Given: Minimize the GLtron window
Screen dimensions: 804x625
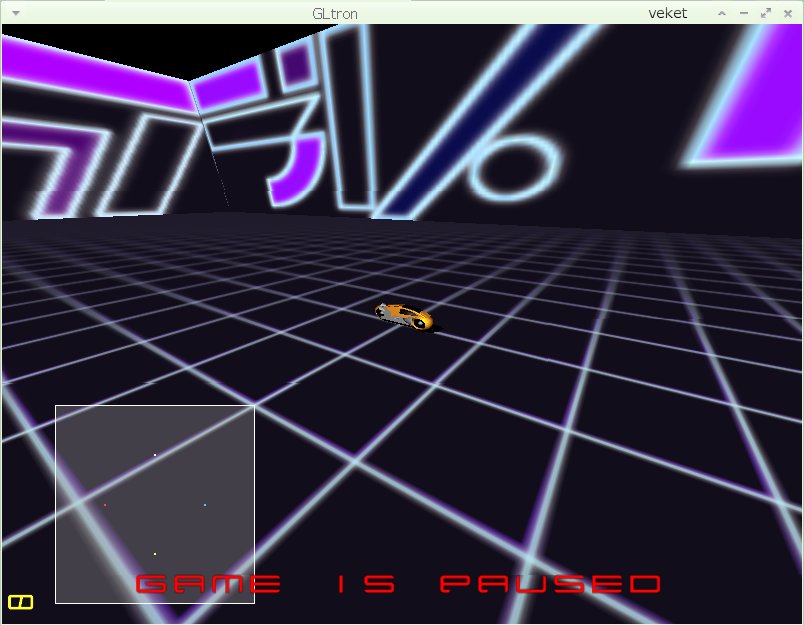Looking at the screenshot, I should [744, 13].
